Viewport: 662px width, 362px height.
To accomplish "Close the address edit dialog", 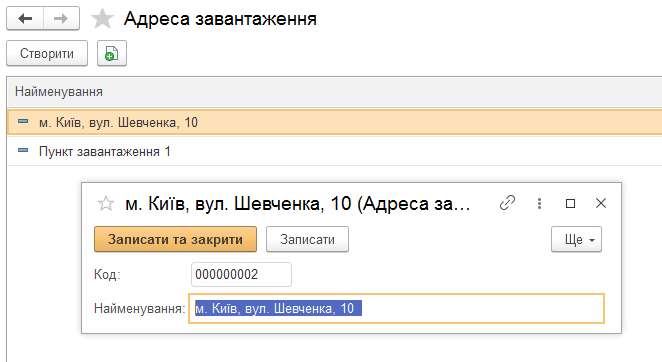I will pyautogui.click(x=601, y=203).
